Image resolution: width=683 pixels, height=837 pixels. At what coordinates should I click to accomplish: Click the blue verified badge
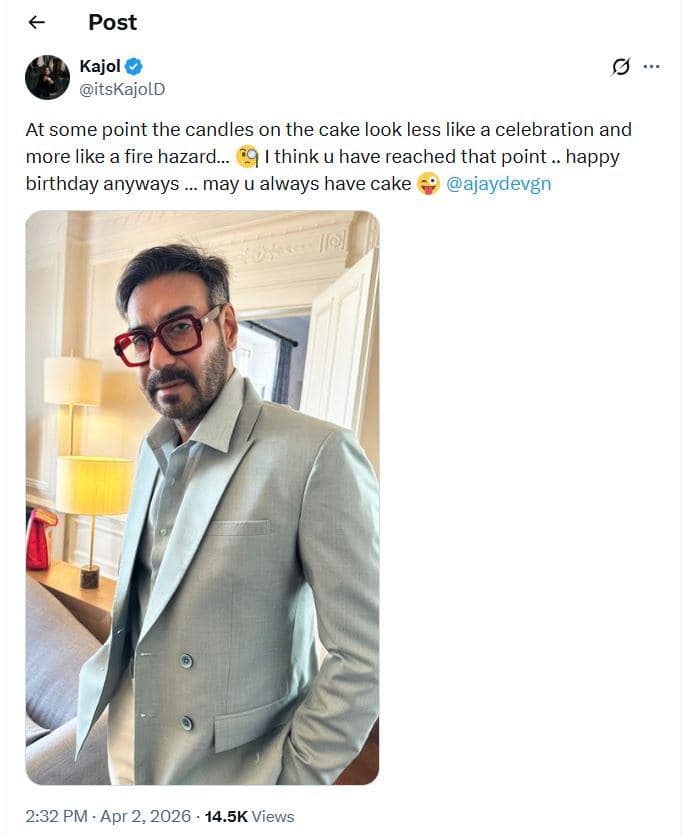pos(134,66)
